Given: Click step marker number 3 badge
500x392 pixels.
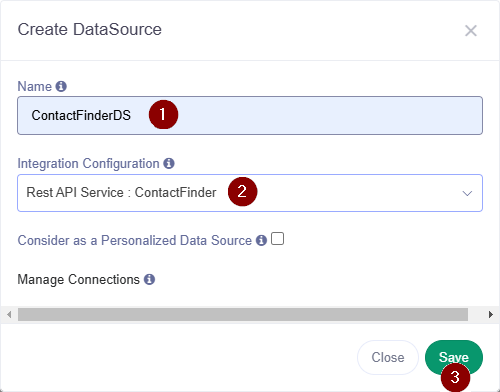Looking at the screenshot, I should click(455, 378).
